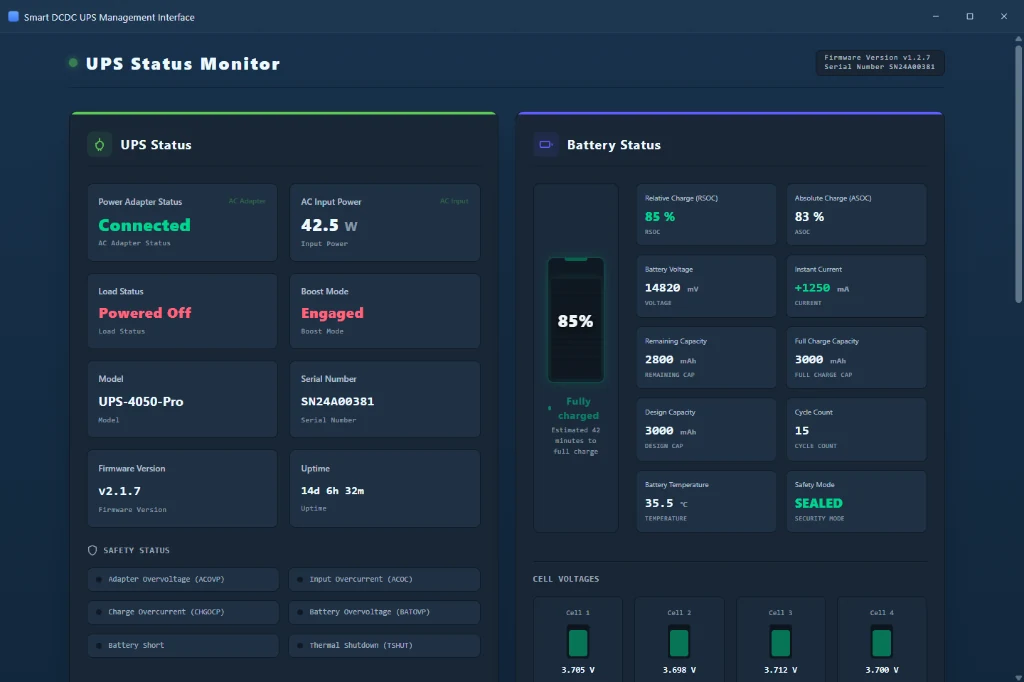Click the green "Connected" adapter status value

pyautogui.click(x=144, y=225)
